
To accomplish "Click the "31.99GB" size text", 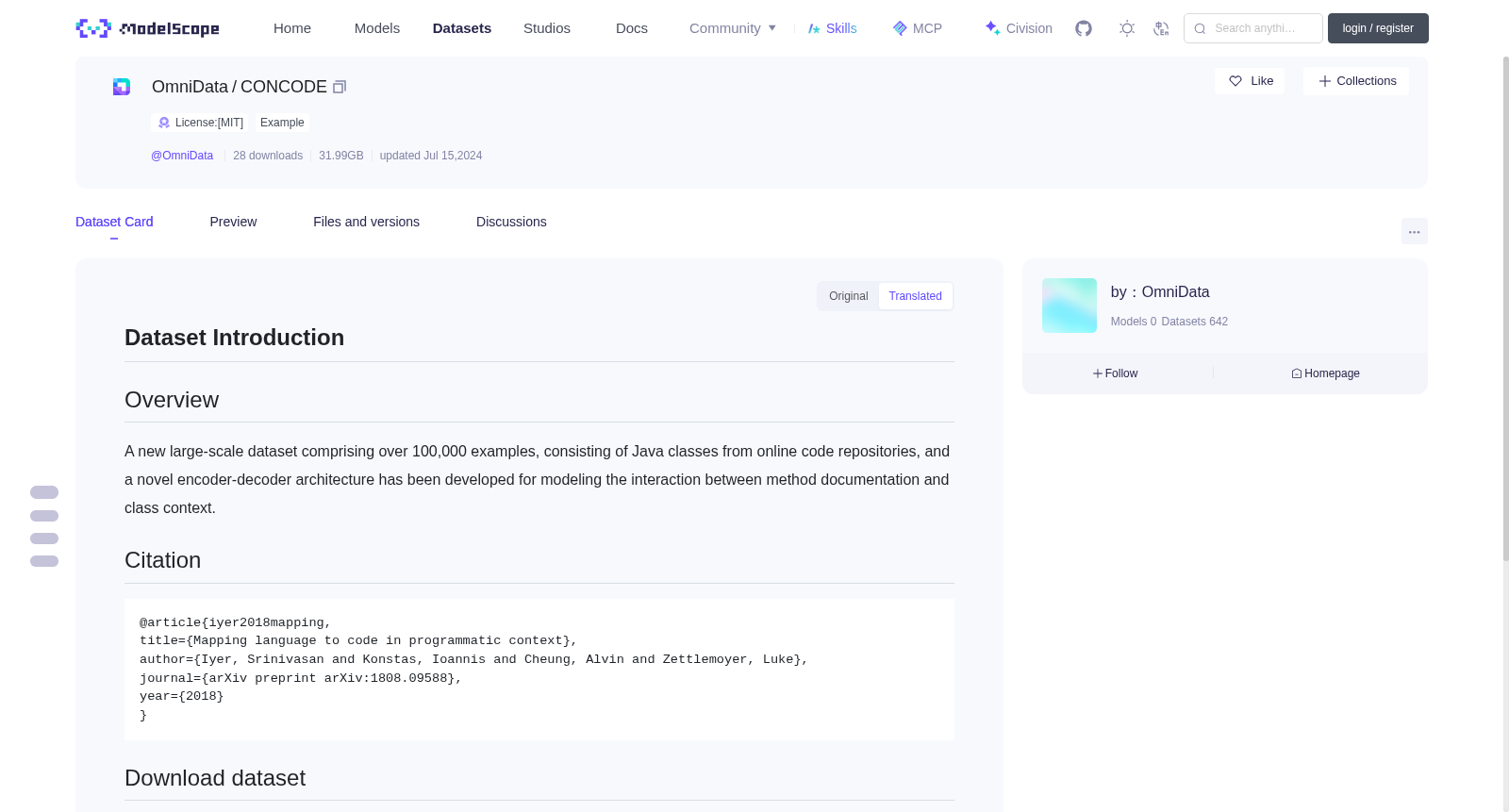I will [341, 156].
